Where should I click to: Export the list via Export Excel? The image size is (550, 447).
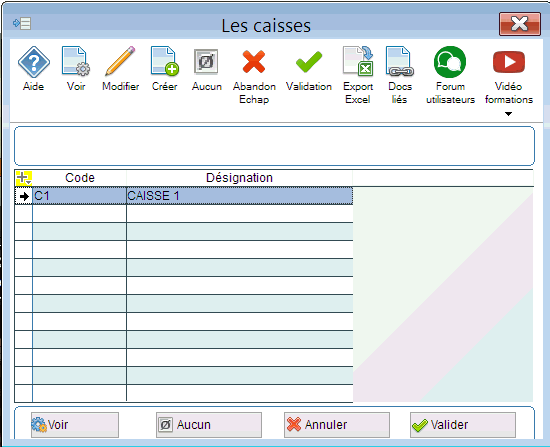coord(358,61)
